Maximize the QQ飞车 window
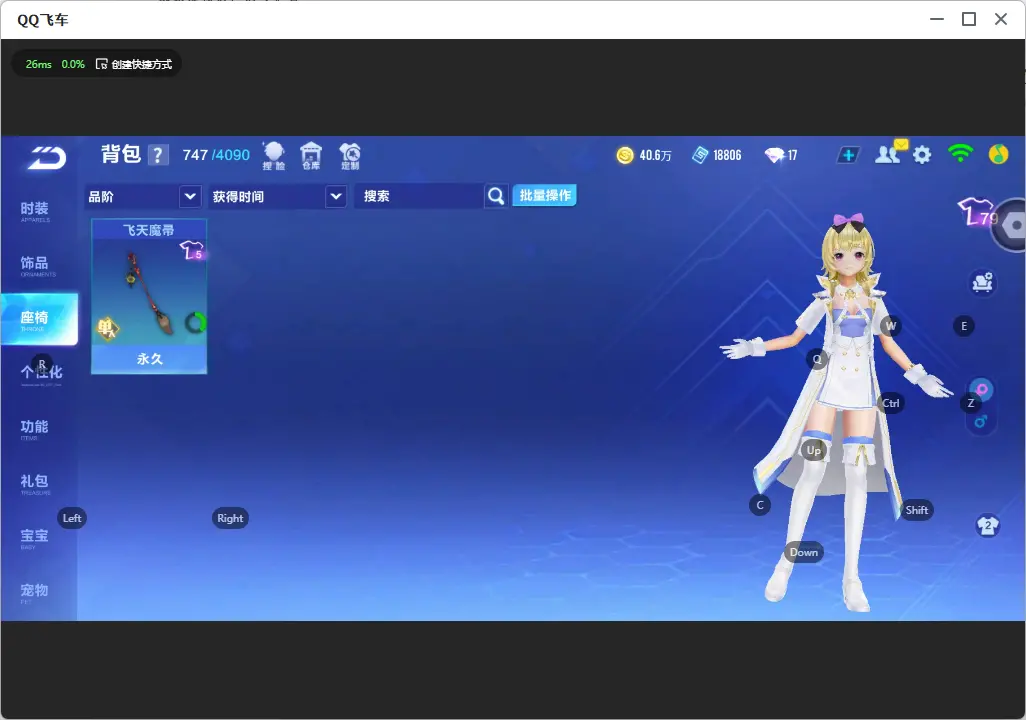The width and height of the screenshot is (1026, 720). pyautogui.click(x=969, y=20)
